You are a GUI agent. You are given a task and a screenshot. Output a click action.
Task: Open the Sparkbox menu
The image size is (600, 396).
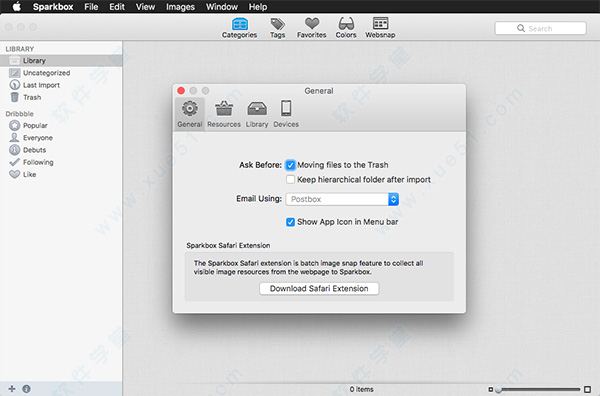[53, 7]
